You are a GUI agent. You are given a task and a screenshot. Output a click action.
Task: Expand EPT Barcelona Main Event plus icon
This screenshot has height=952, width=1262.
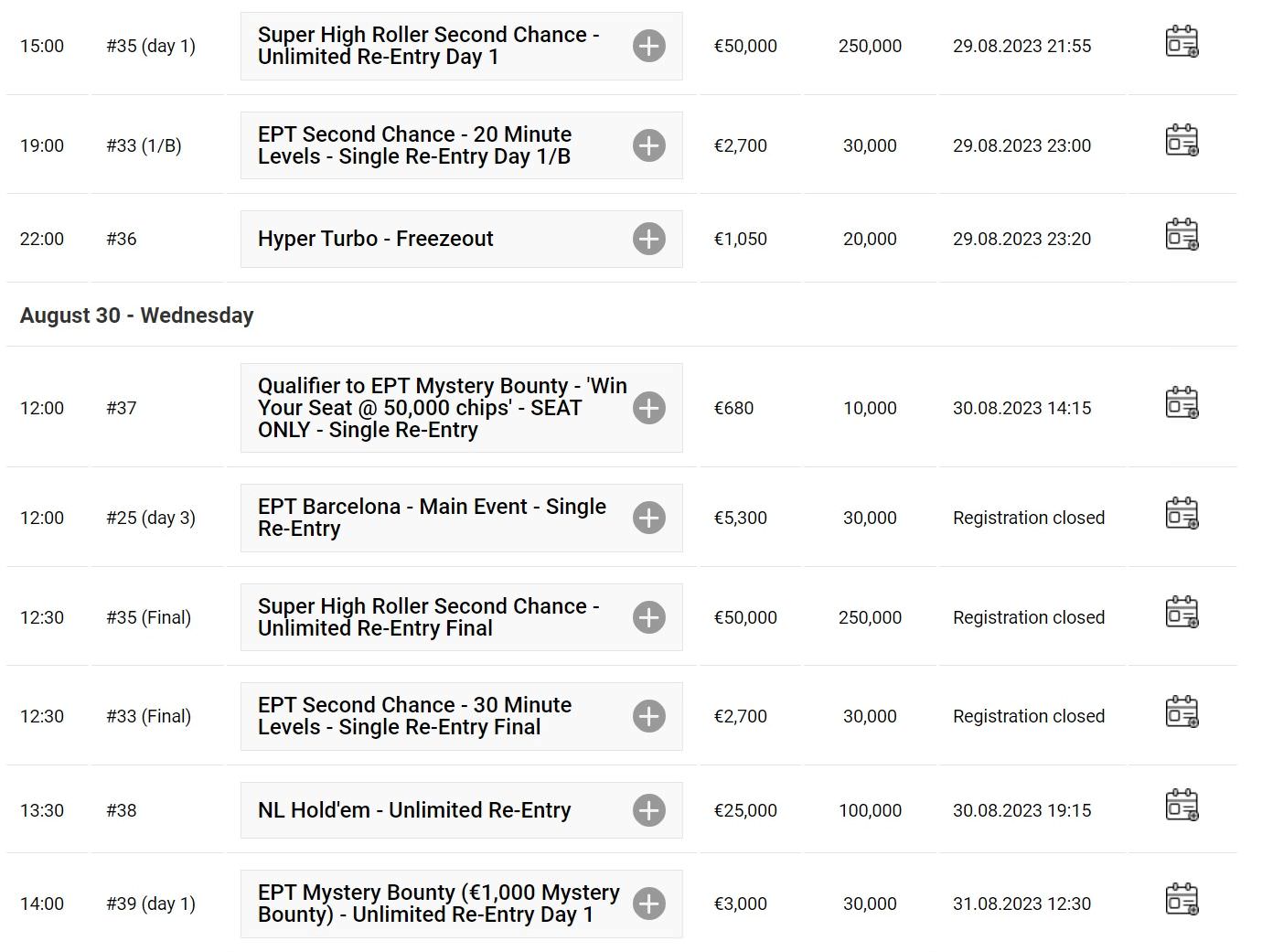click(649, 518)
